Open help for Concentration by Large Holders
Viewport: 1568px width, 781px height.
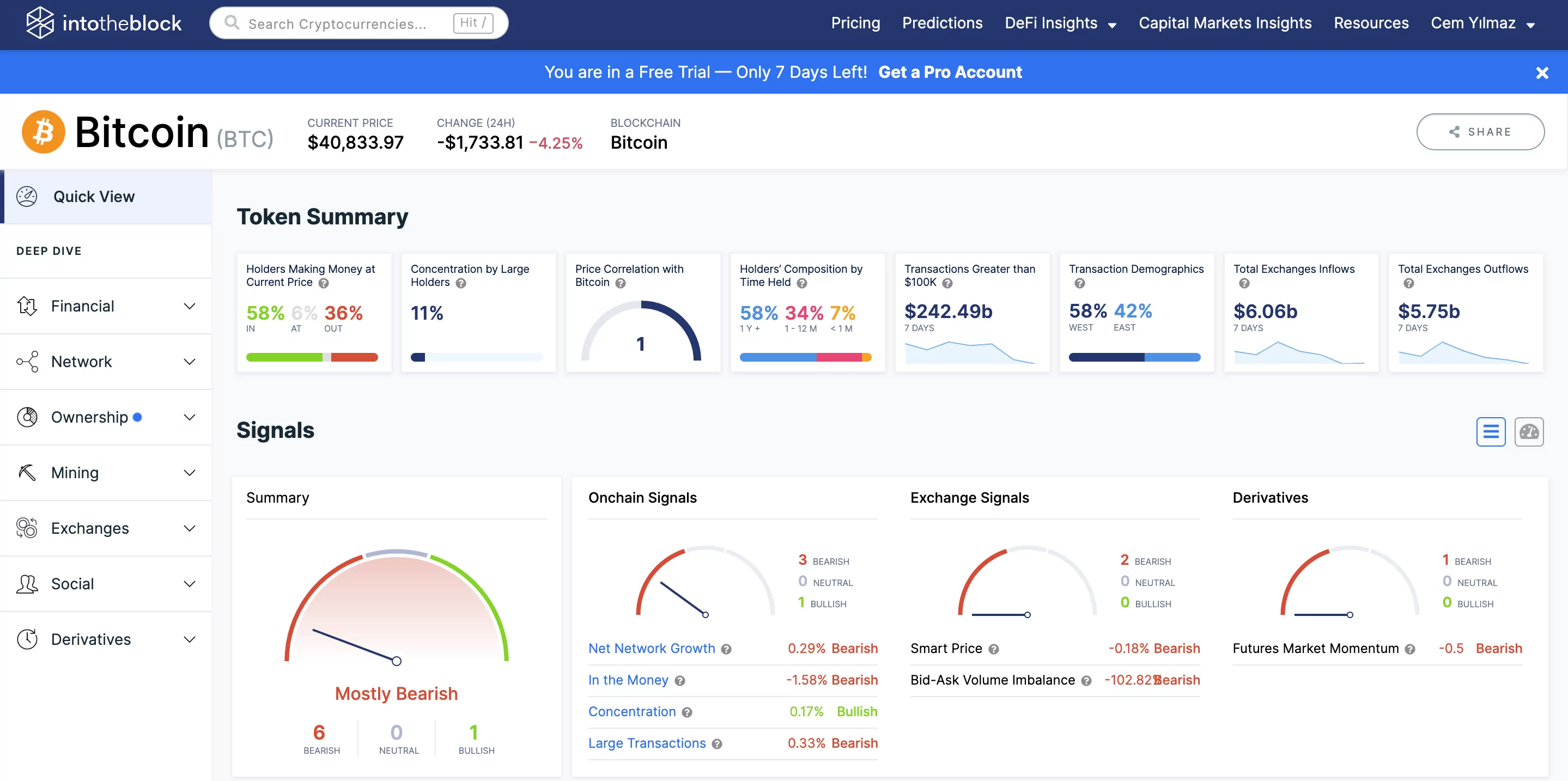point(461,283)
